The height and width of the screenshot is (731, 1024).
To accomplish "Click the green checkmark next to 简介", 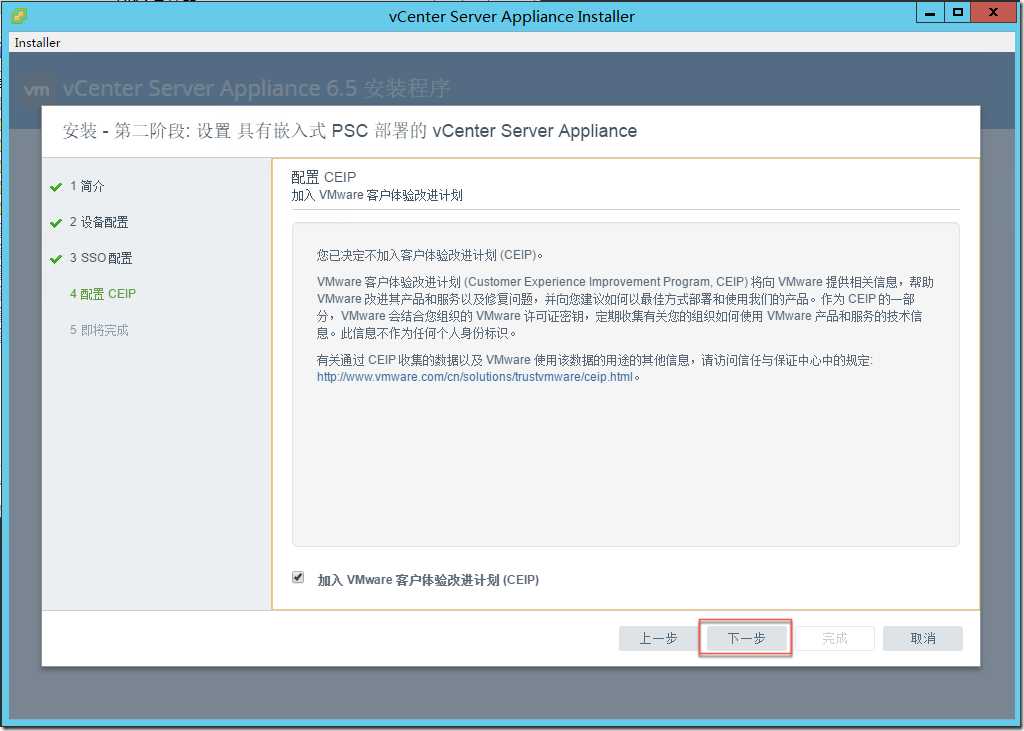I will 56,187.
